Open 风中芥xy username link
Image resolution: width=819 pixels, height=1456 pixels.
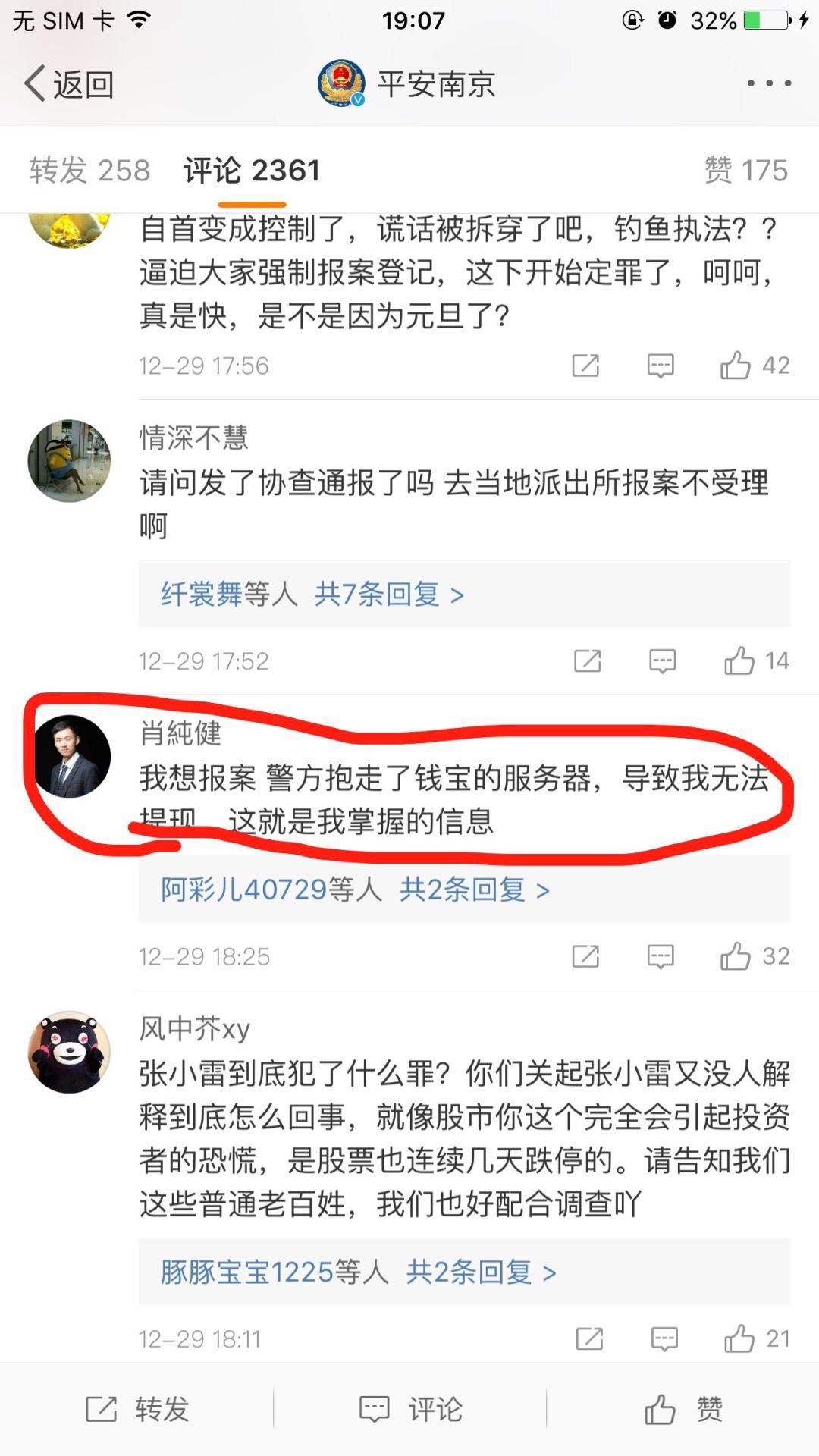[x=195, y=1028]
